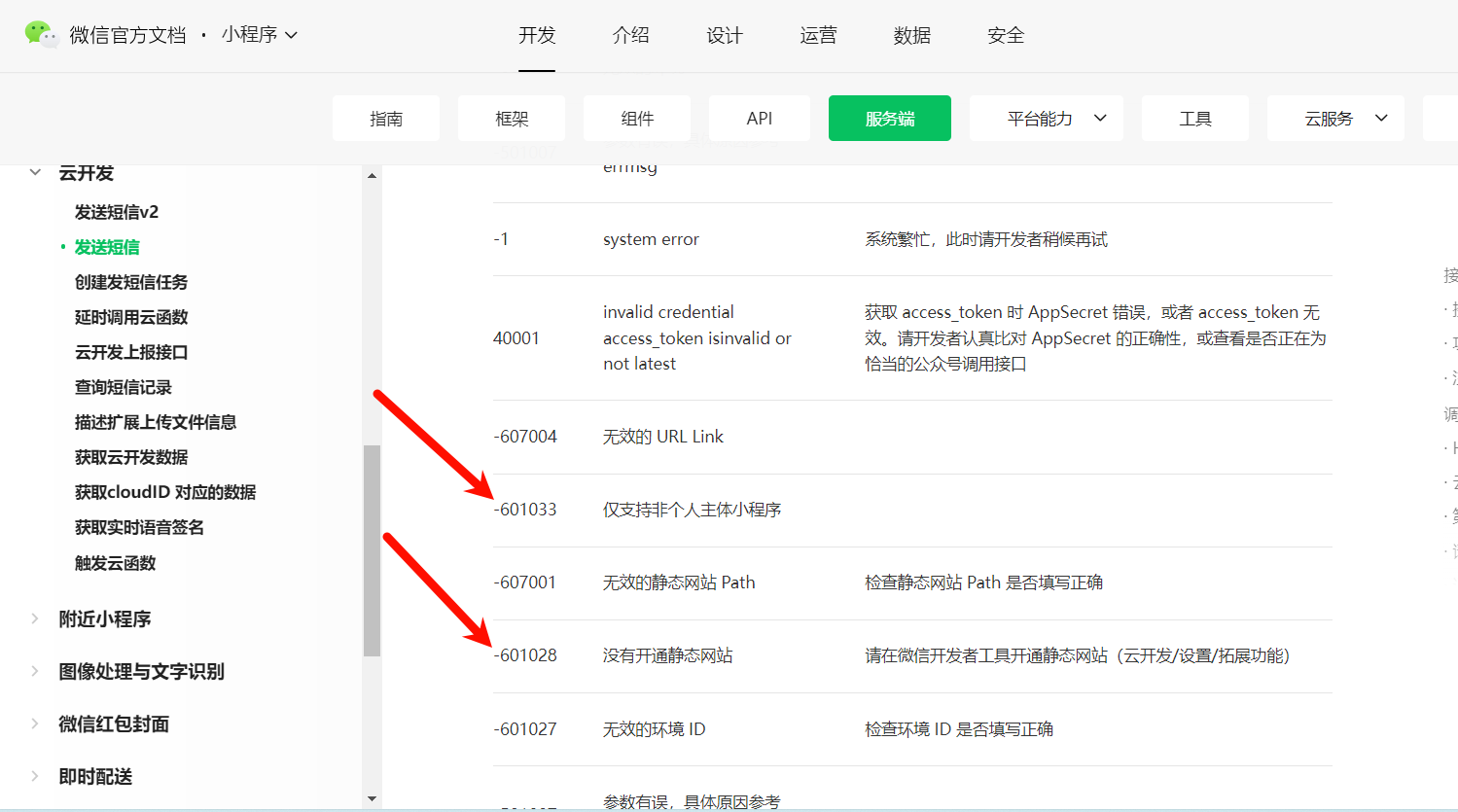
Task: Collapse the 云开发 tree section
Action: (35, 172)
